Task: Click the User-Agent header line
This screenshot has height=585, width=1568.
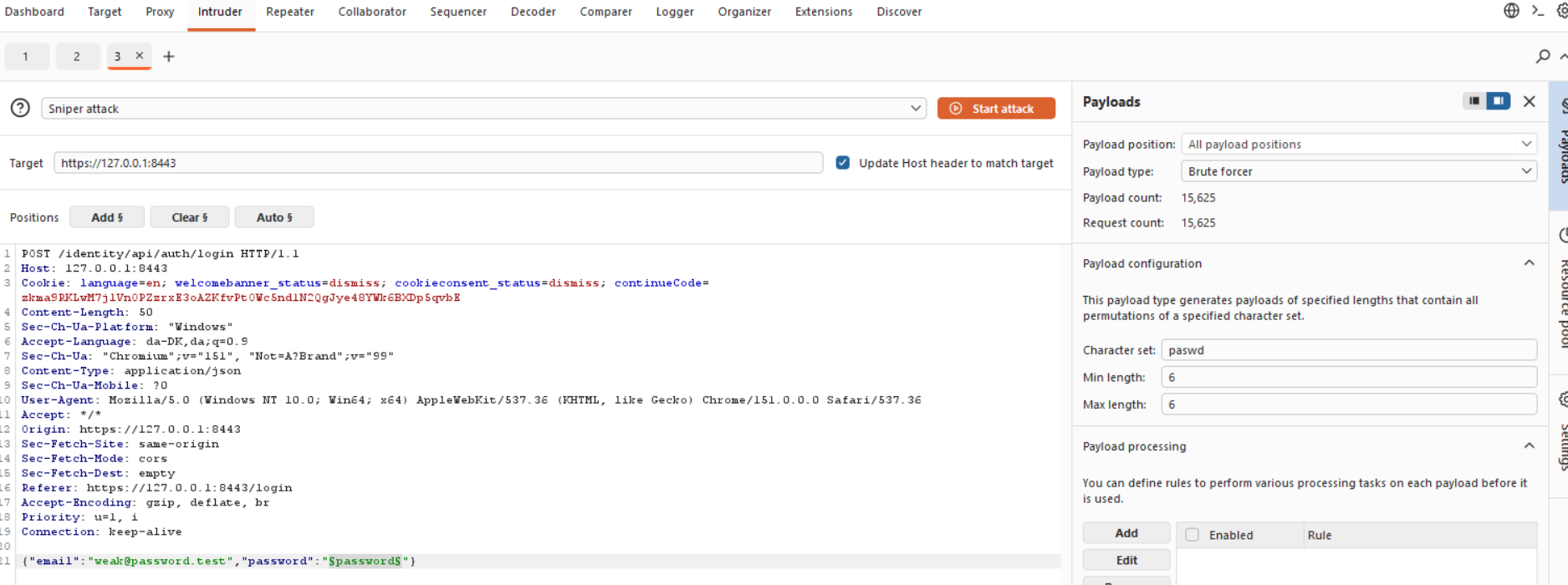Action: 471,399
